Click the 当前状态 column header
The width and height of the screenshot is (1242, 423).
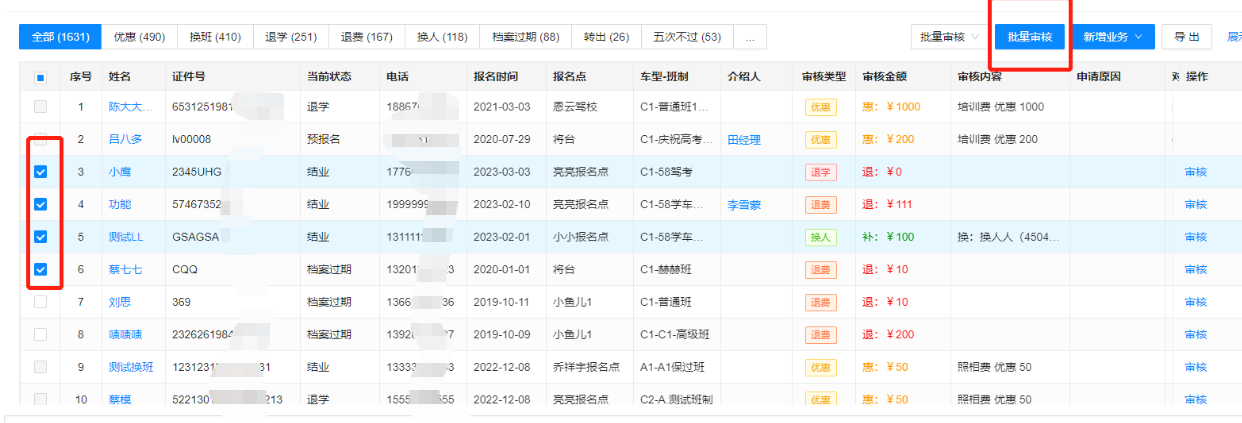click(329, 77)
